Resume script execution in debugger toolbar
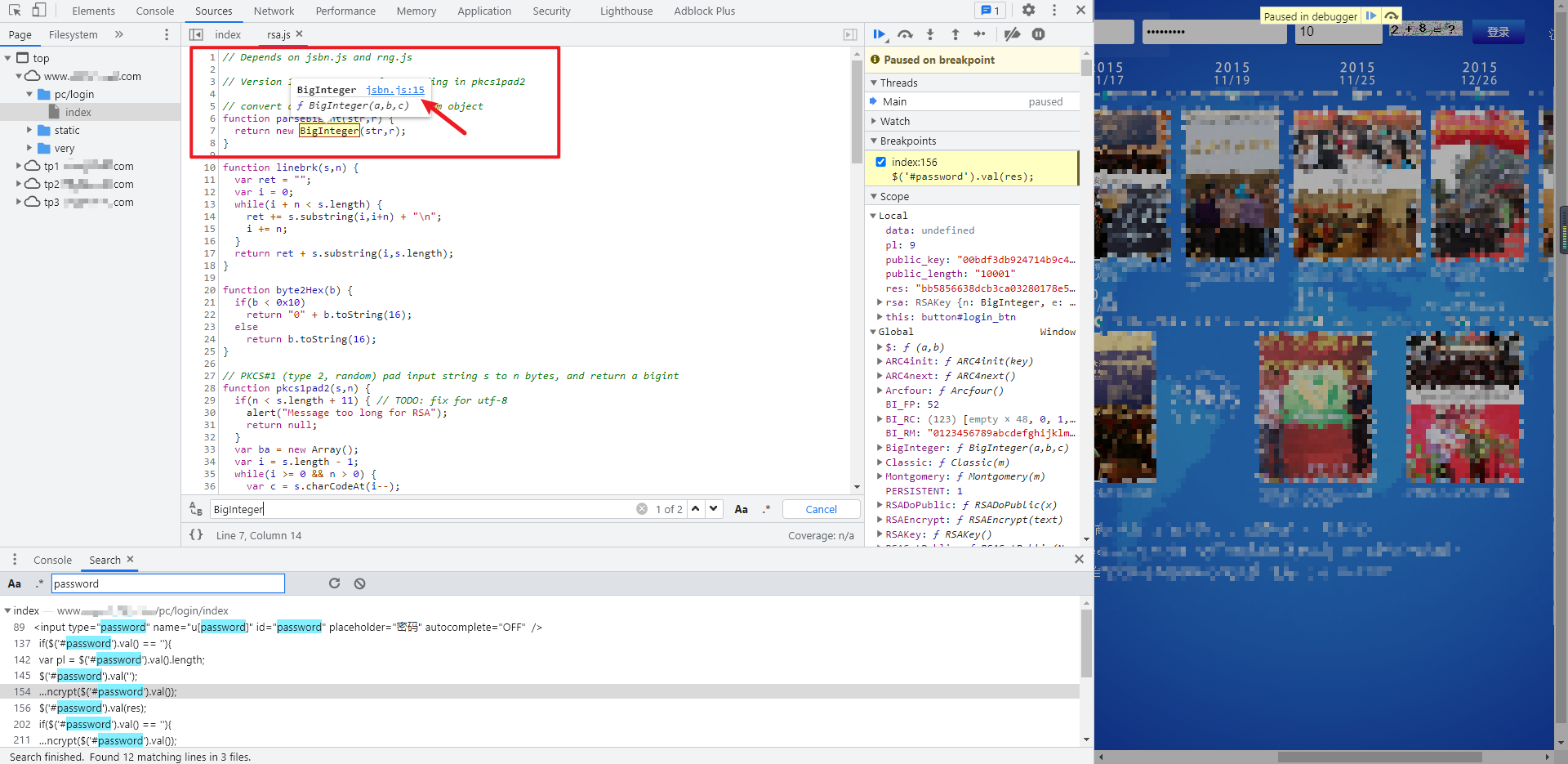Screen dimensions: 1568x764 pyautogui.click(x=879, y=34)
